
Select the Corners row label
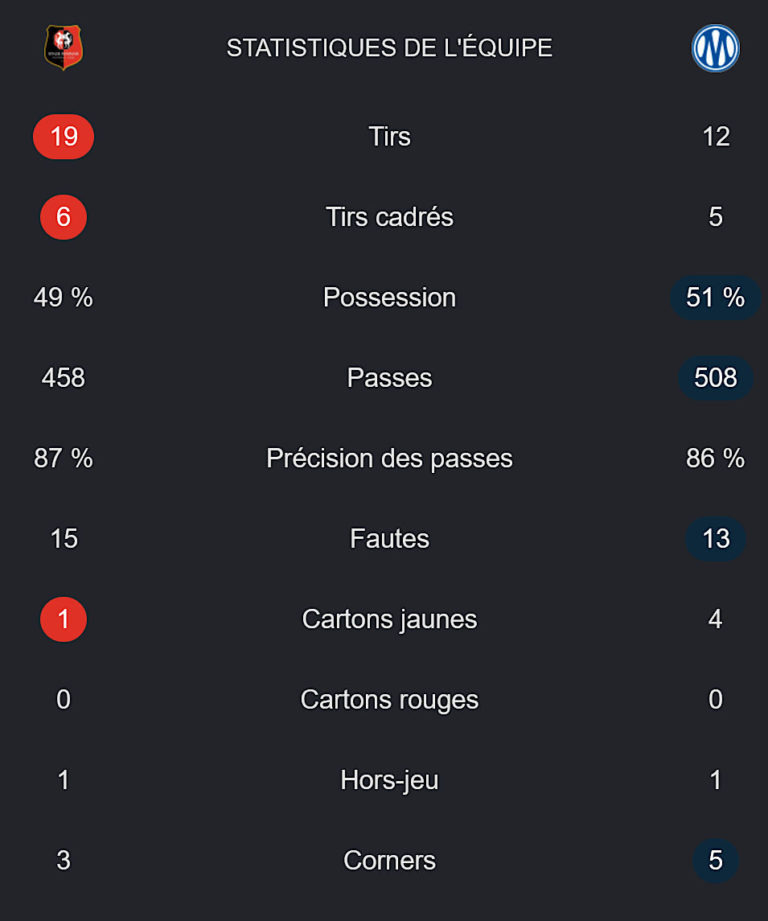[389, 861]
